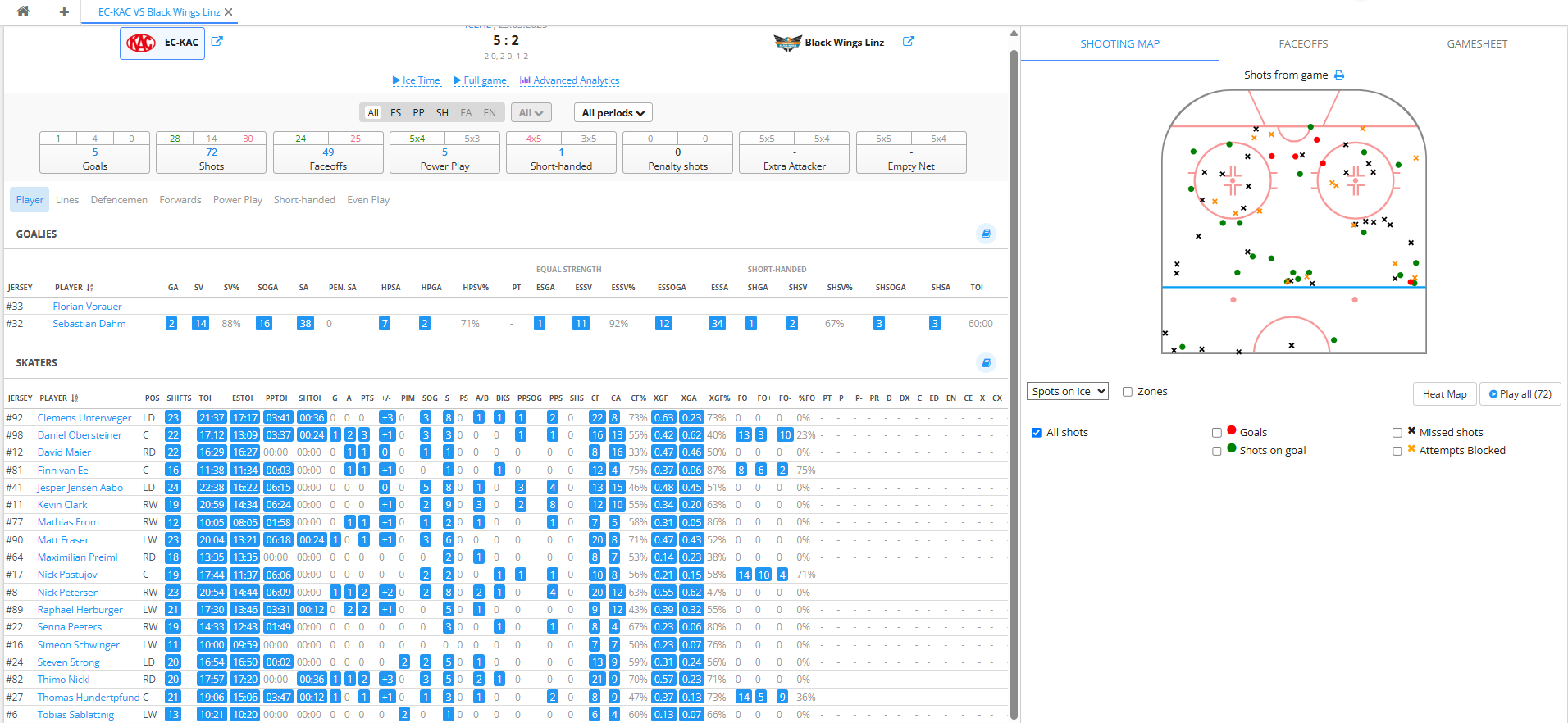The image size is (1568, 723).
Task: Close the EC-KAC VS Black Wings Linz tab
Action: pyautogui.click(x=229, y=12)
